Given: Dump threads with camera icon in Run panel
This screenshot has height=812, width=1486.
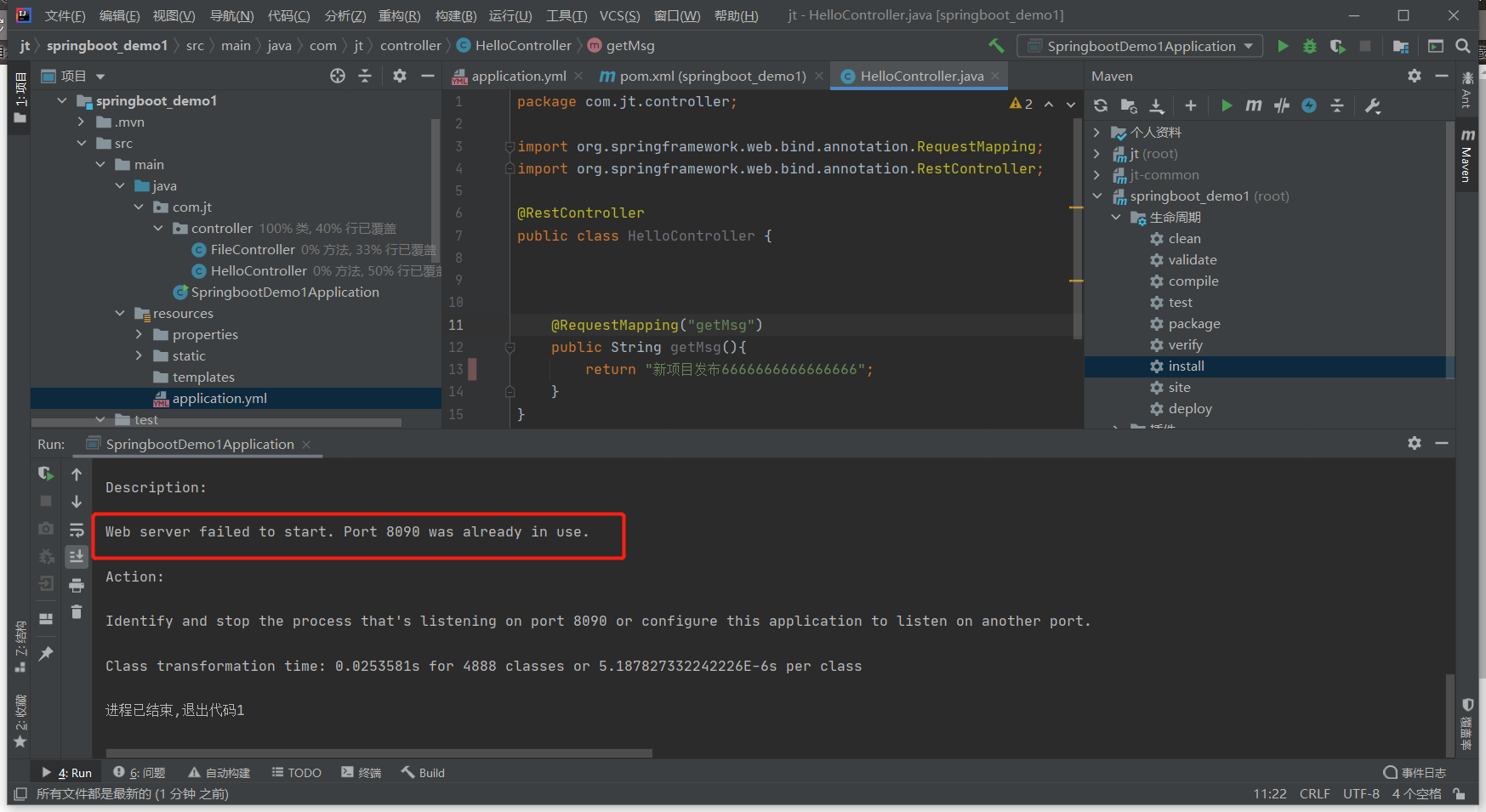Looking at the screenshot, I should (46, 529).
